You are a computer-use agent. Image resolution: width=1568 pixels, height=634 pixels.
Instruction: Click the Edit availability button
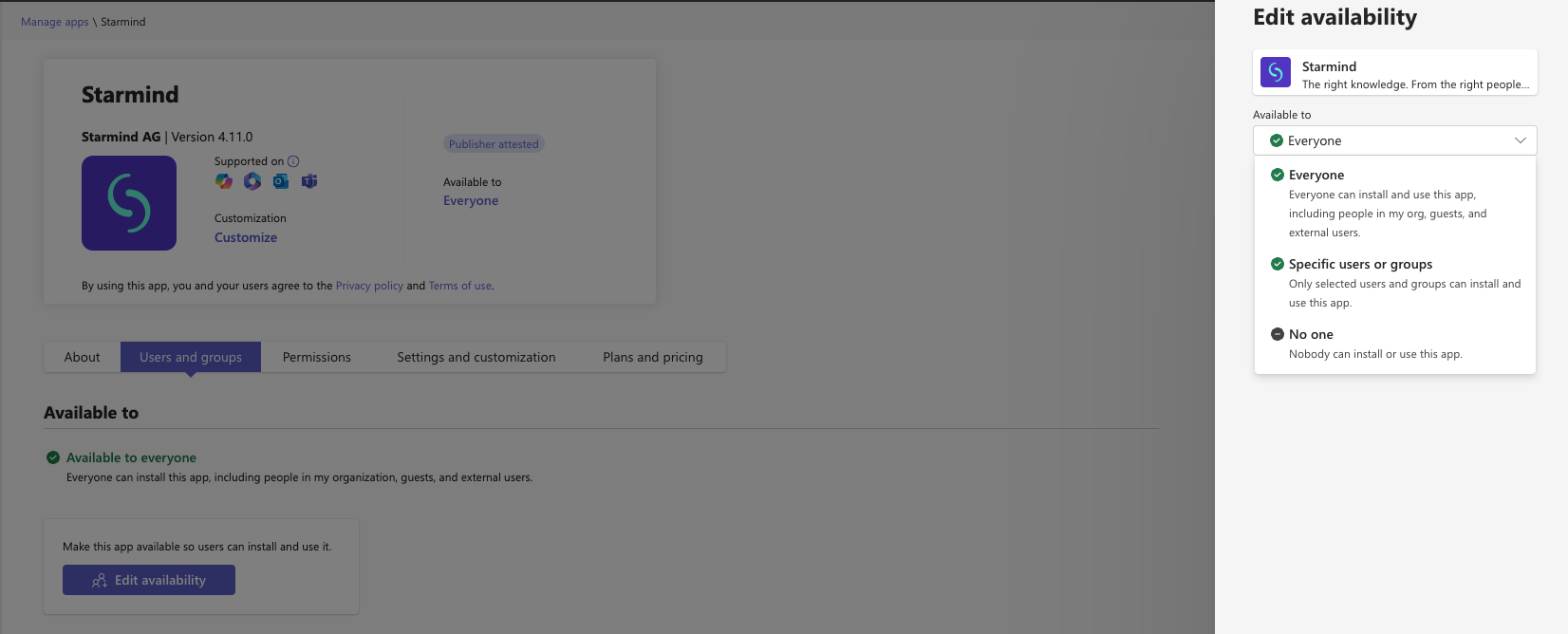[149, 580]
